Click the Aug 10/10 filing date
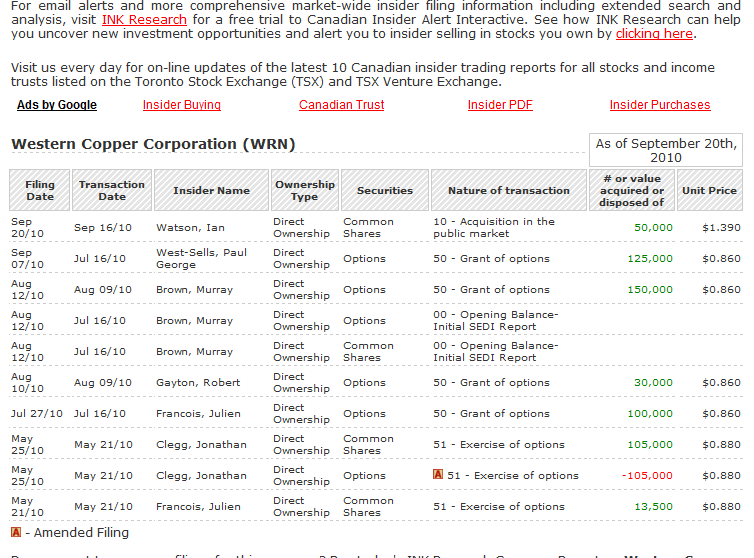The width and height of the screenshot is (754, 558). coord(27,382)
